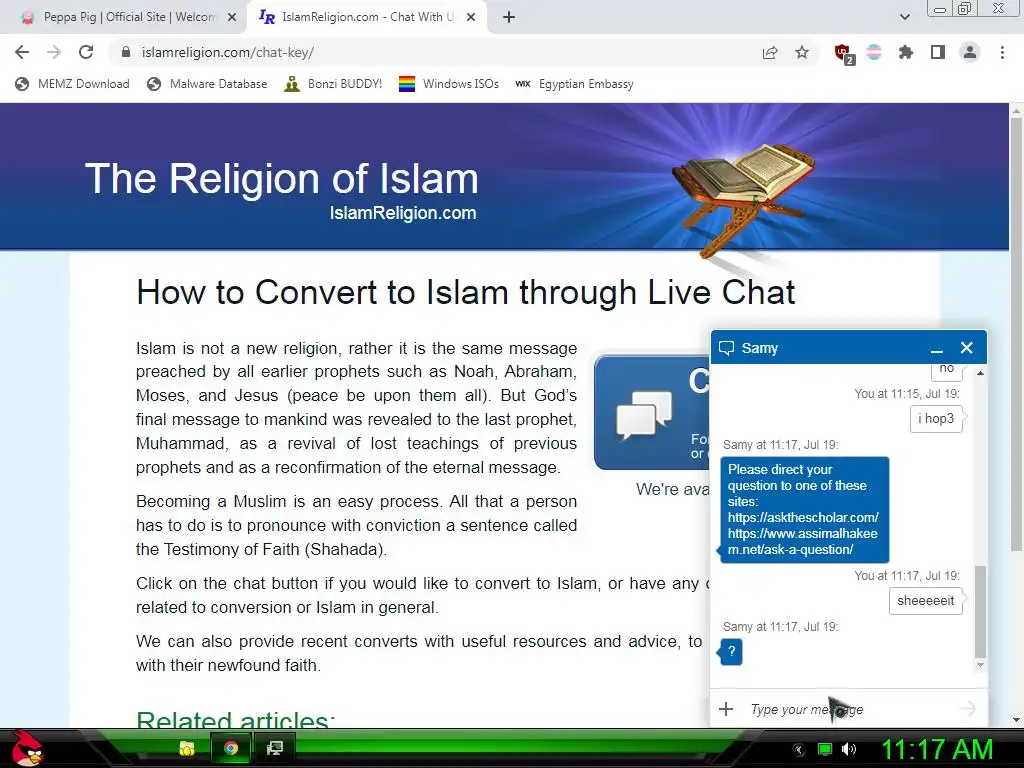Minimize the Samy chat widget

pyautogui.click(x=937, y=349)
